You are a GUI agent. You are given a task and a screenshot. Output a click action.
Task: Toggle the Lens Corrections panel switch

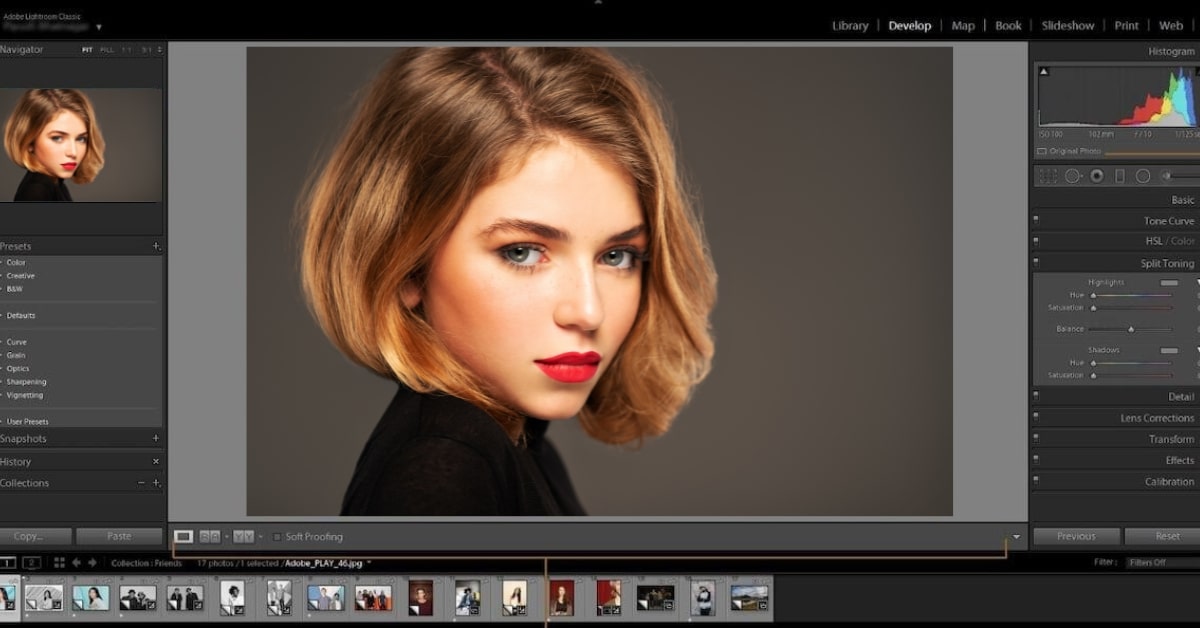coord(1036,417)
